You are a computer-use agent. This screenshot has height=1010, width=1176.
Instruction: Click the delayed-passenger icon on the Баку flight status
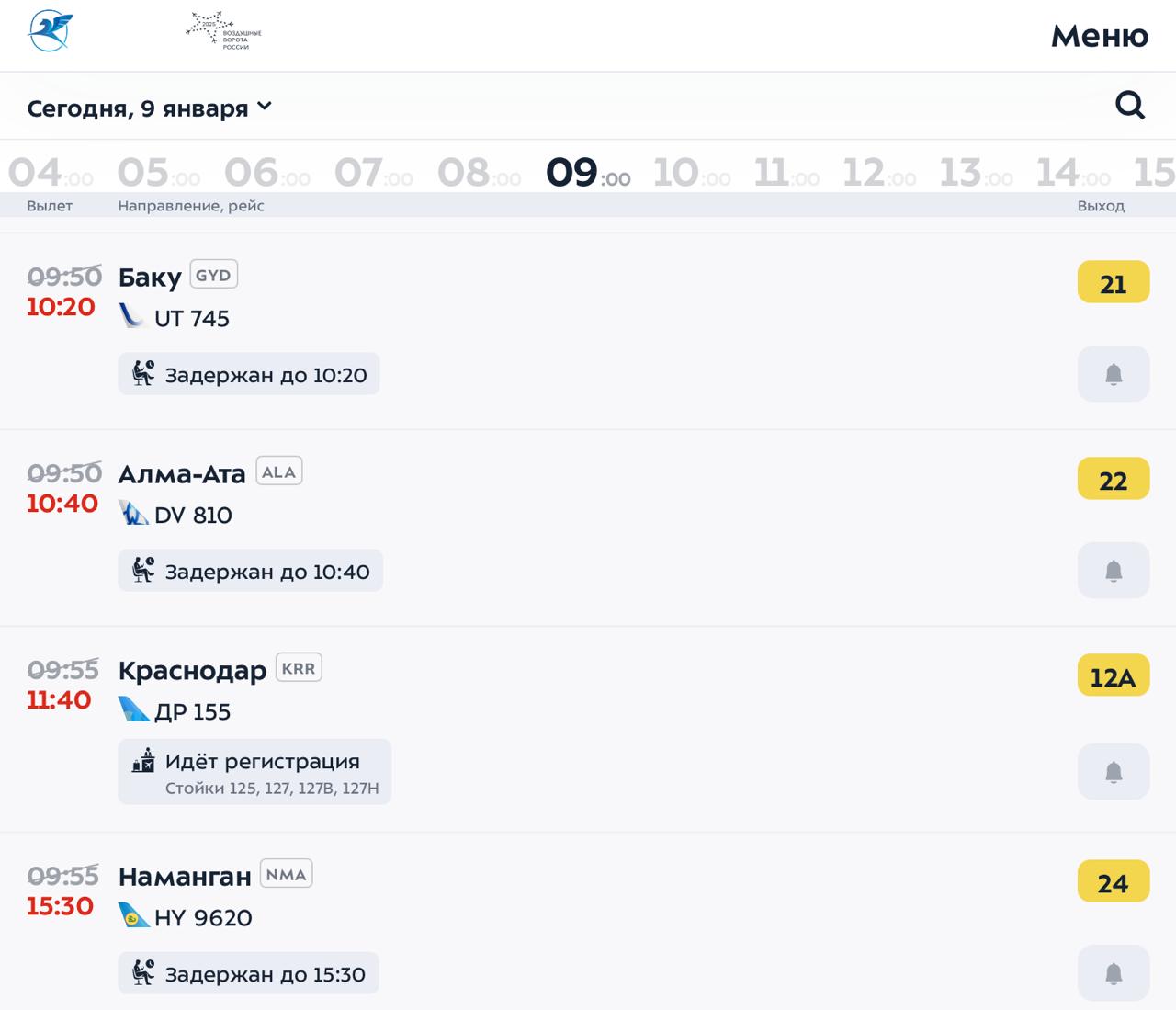143,373
